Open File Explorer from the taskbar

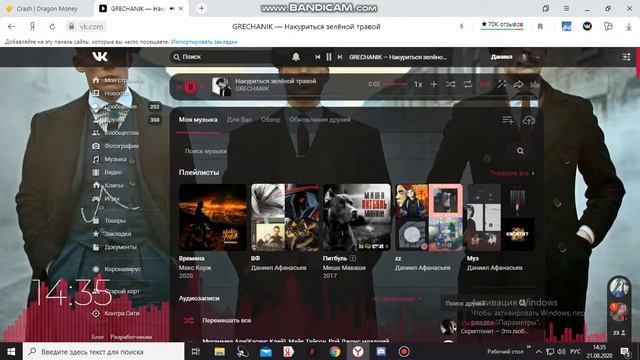pos(220,351)
